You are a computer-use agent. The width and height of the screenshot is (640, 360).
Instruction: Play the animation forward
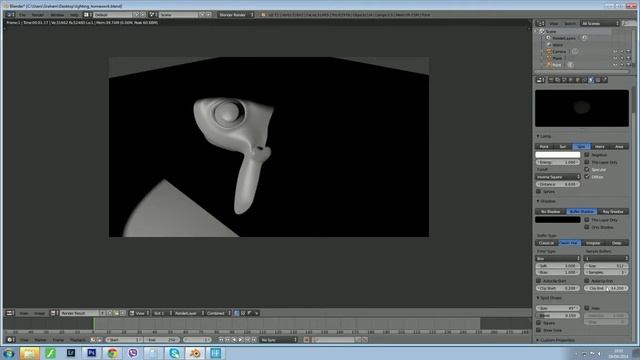[x=241, y=340]
